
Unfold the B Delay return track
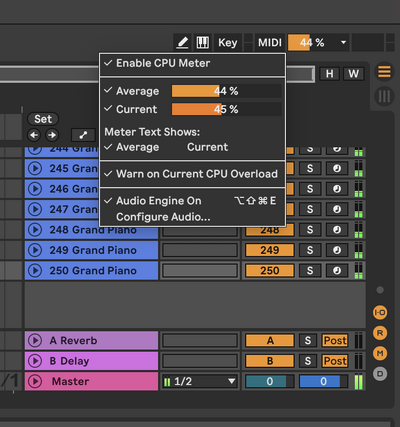[35, 361]
